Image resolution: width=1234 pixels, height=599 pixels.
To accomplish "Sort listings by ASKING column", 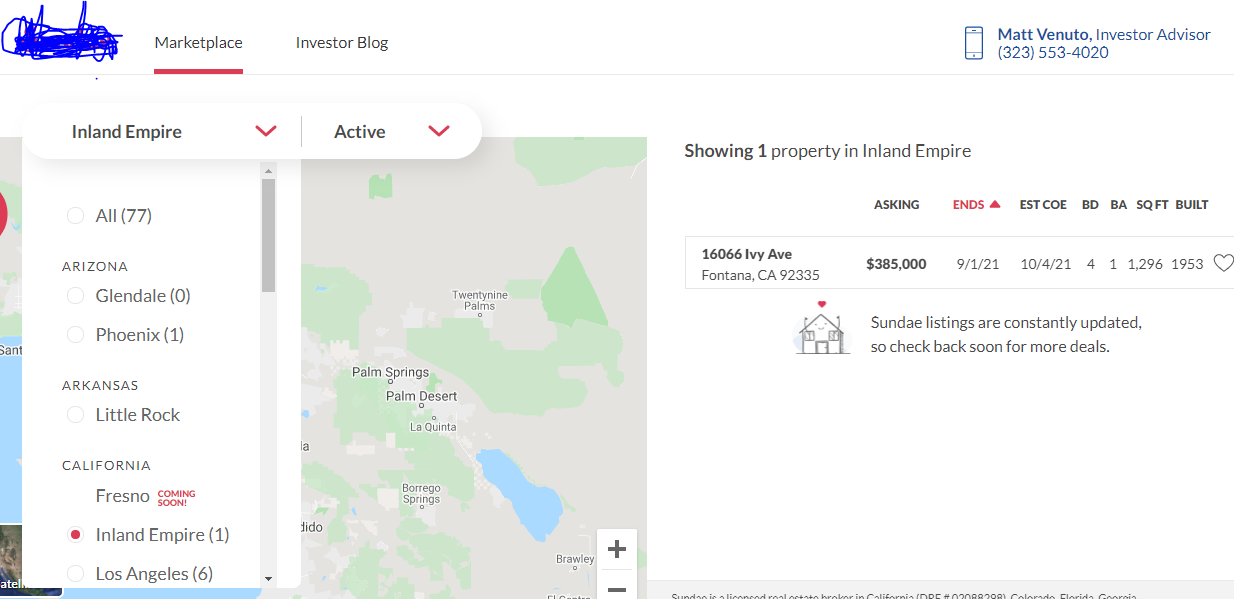I will point(896,204).
